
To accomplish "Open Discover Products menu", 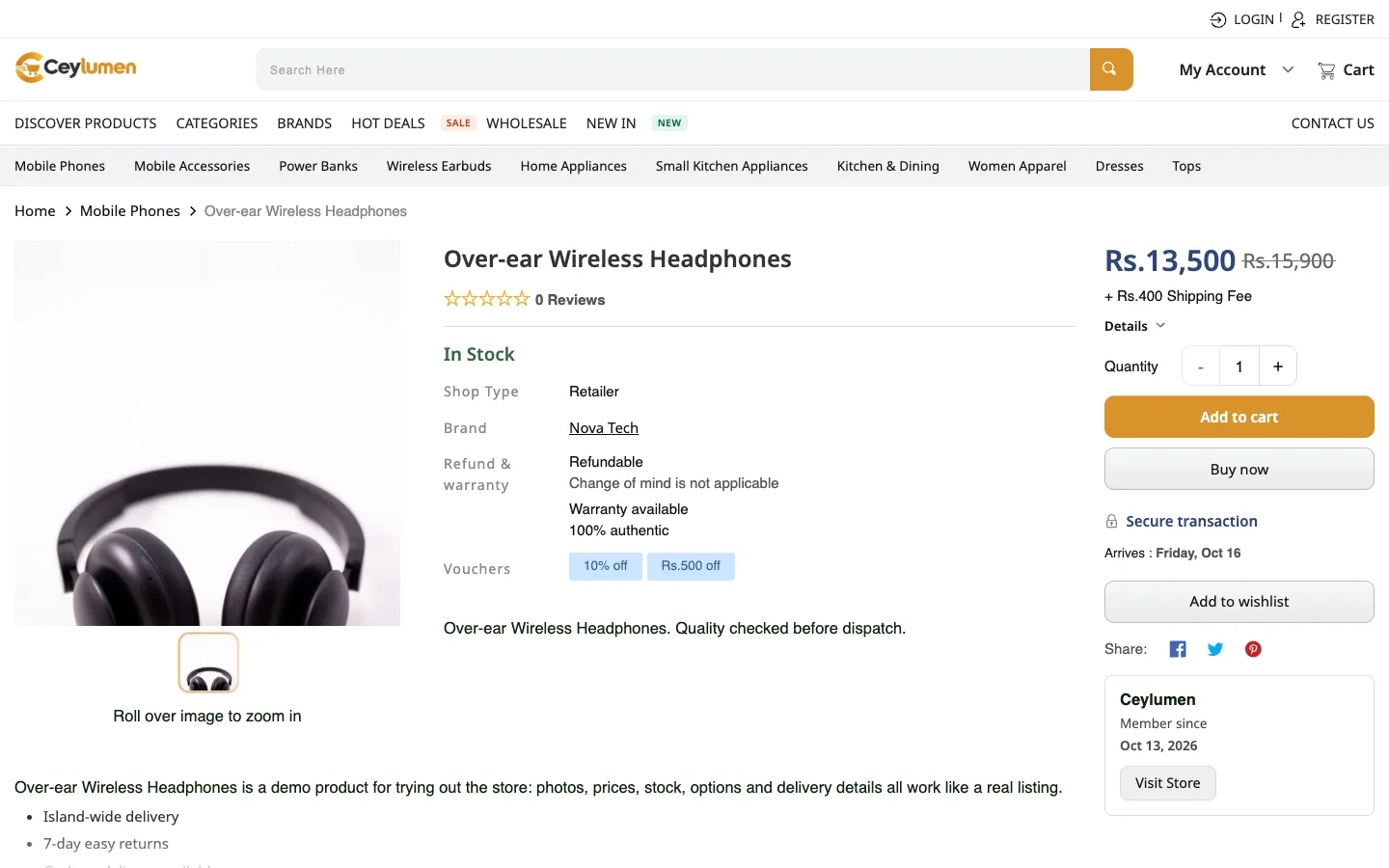I will click(86, 123).
